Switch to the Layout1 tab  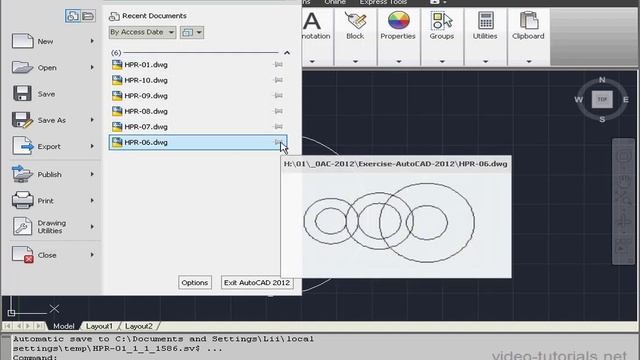(99, 326)
